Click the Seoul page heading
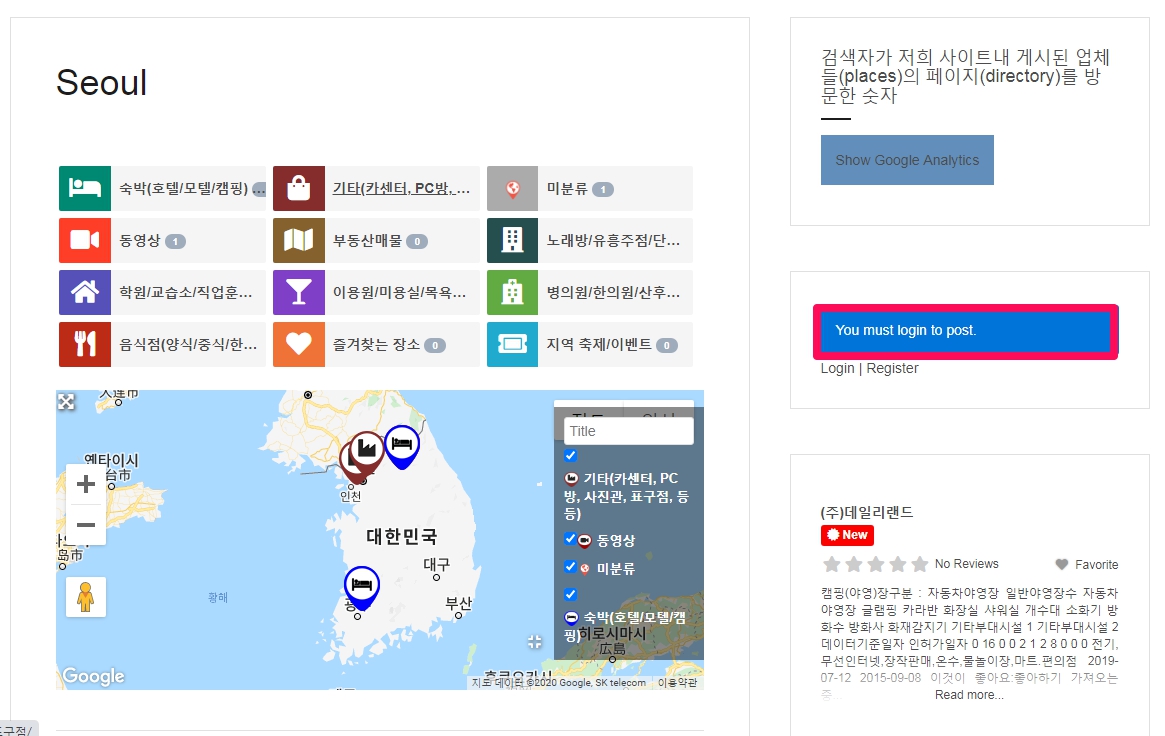This screenshot has width=1165, height=736. (102, 82)
